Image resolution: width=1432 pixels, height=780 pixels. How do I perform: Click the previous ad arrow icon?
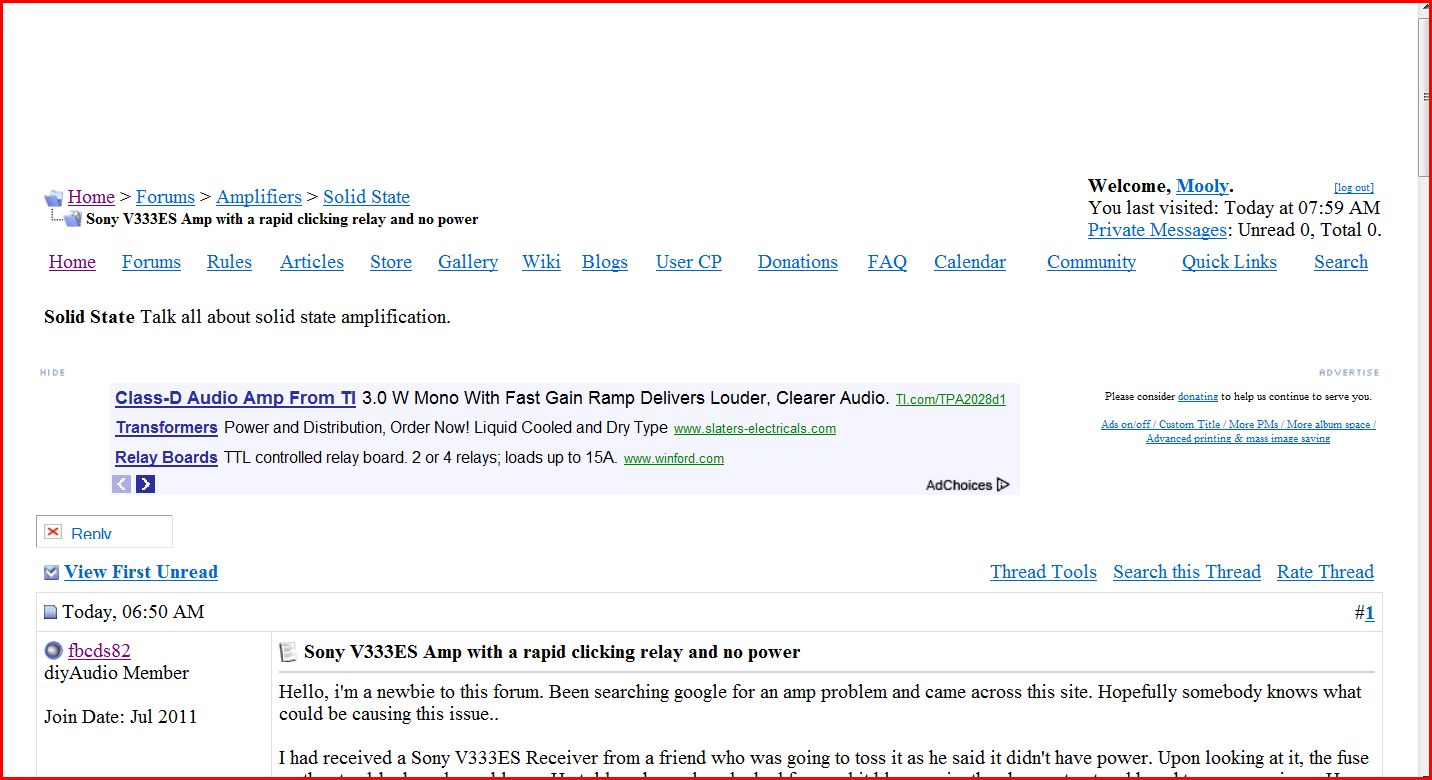[121, 484]
